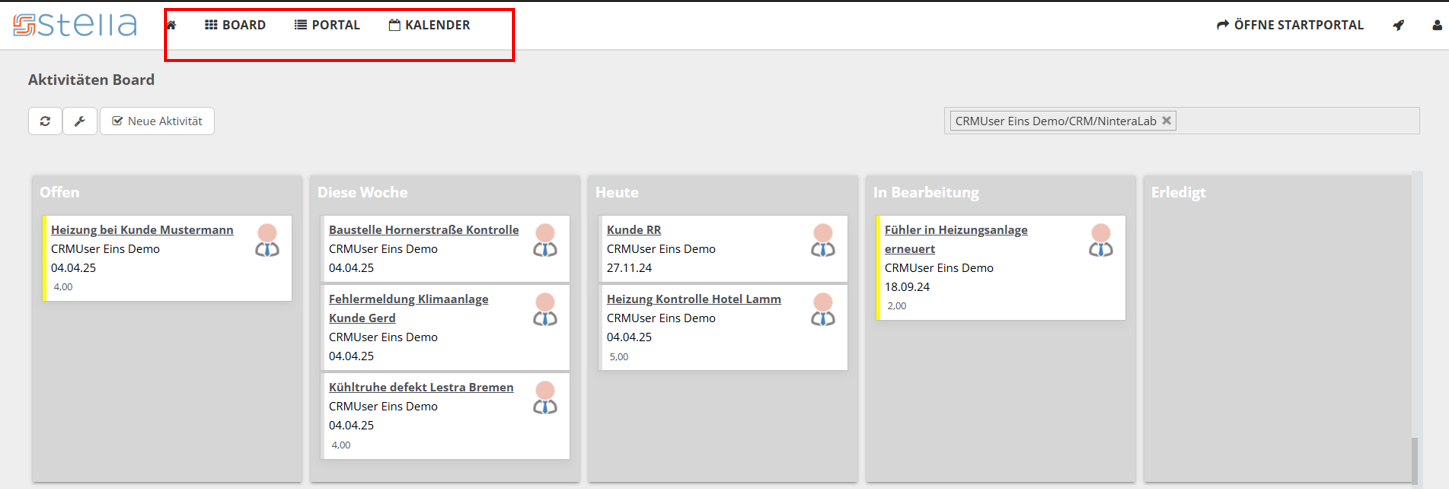Image resolution: width=1449 pixels, height=489 pixels.
Task: Click the board's vertical scrollbar
Action: (x=1415, y=459)
